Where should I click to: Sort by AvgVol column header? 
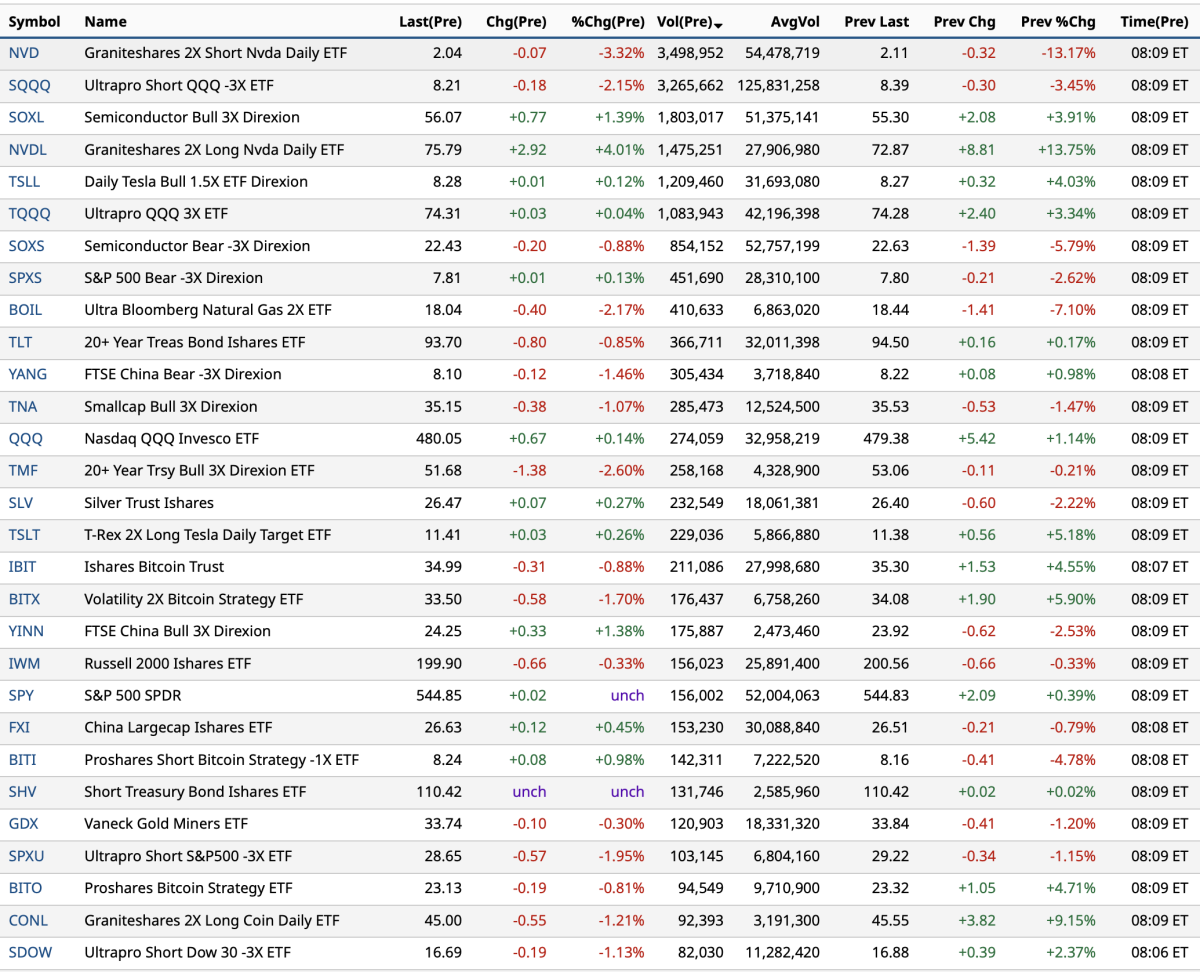(x=794, y=21)
